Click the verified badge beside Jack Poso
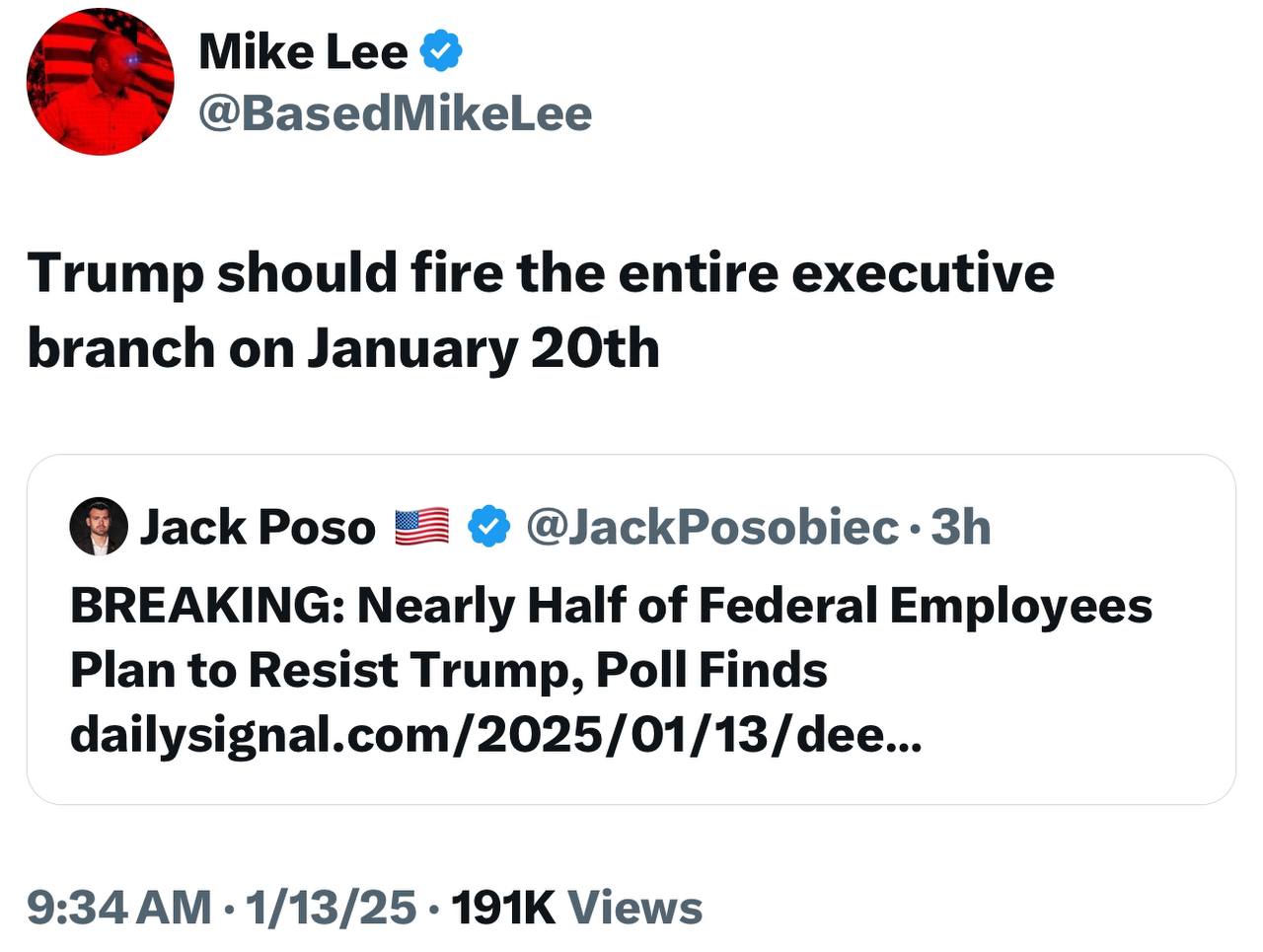 487,527
